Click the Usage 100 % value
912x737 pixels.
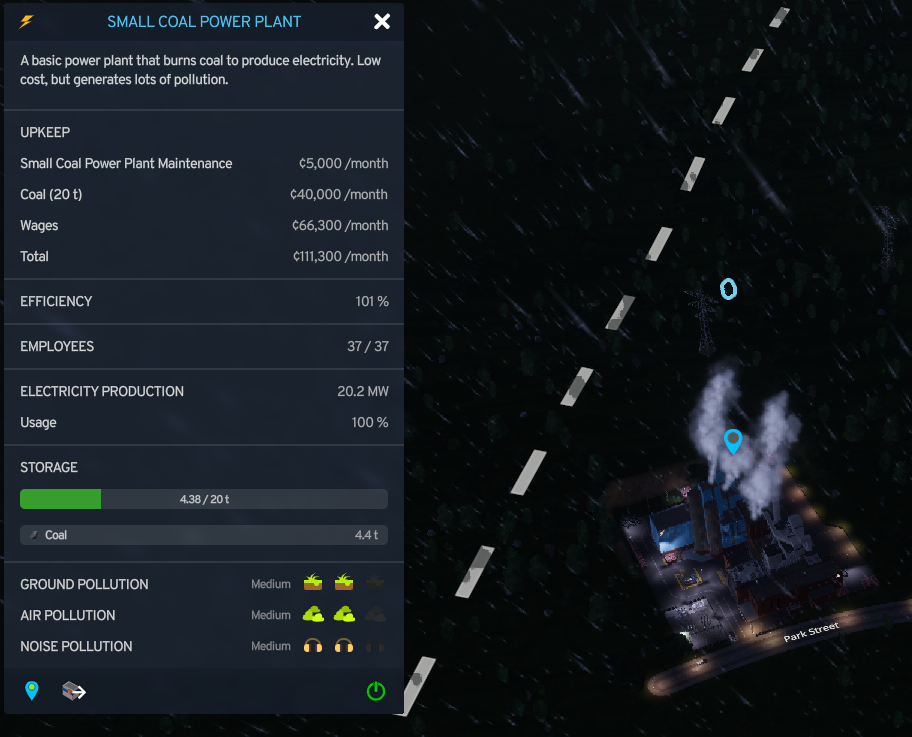(x=370, y=422)
